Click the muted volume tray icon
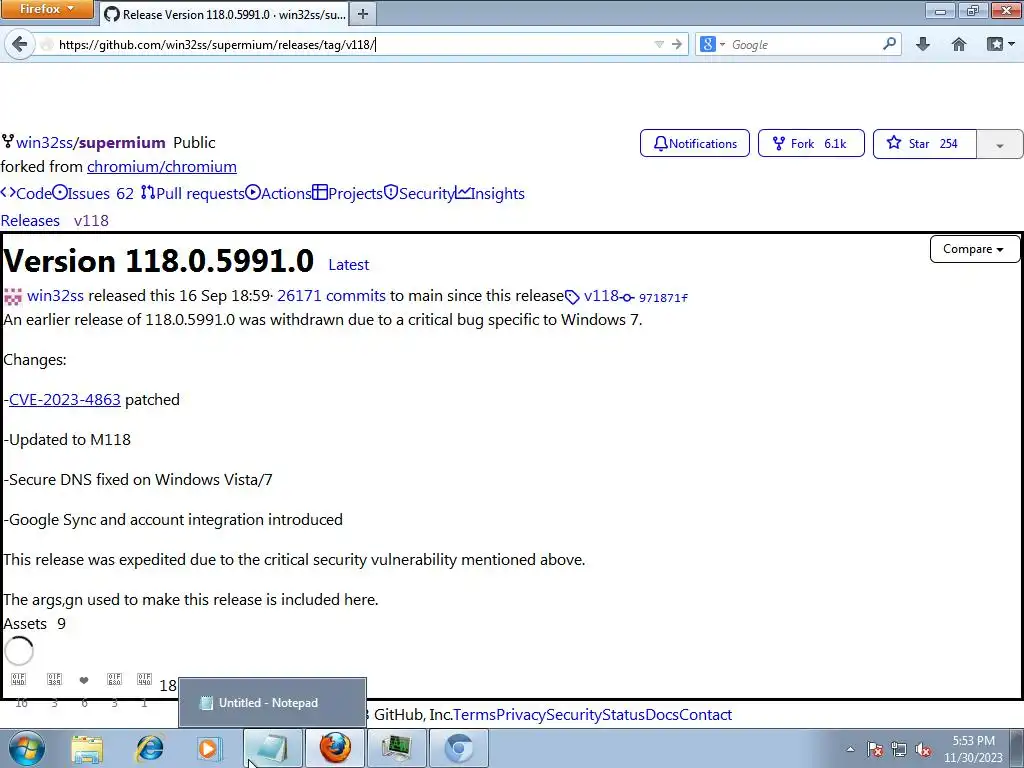The image size is (1024, 768). pyautogui.click(x=923, y=749)
